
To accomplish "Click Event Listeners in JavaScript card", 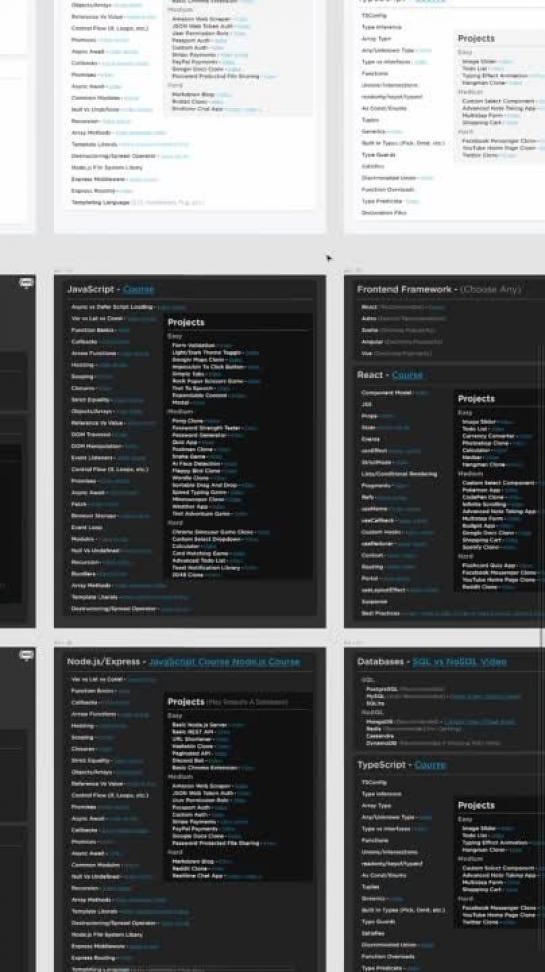I will pyautogui.click(x=93, y=457).
